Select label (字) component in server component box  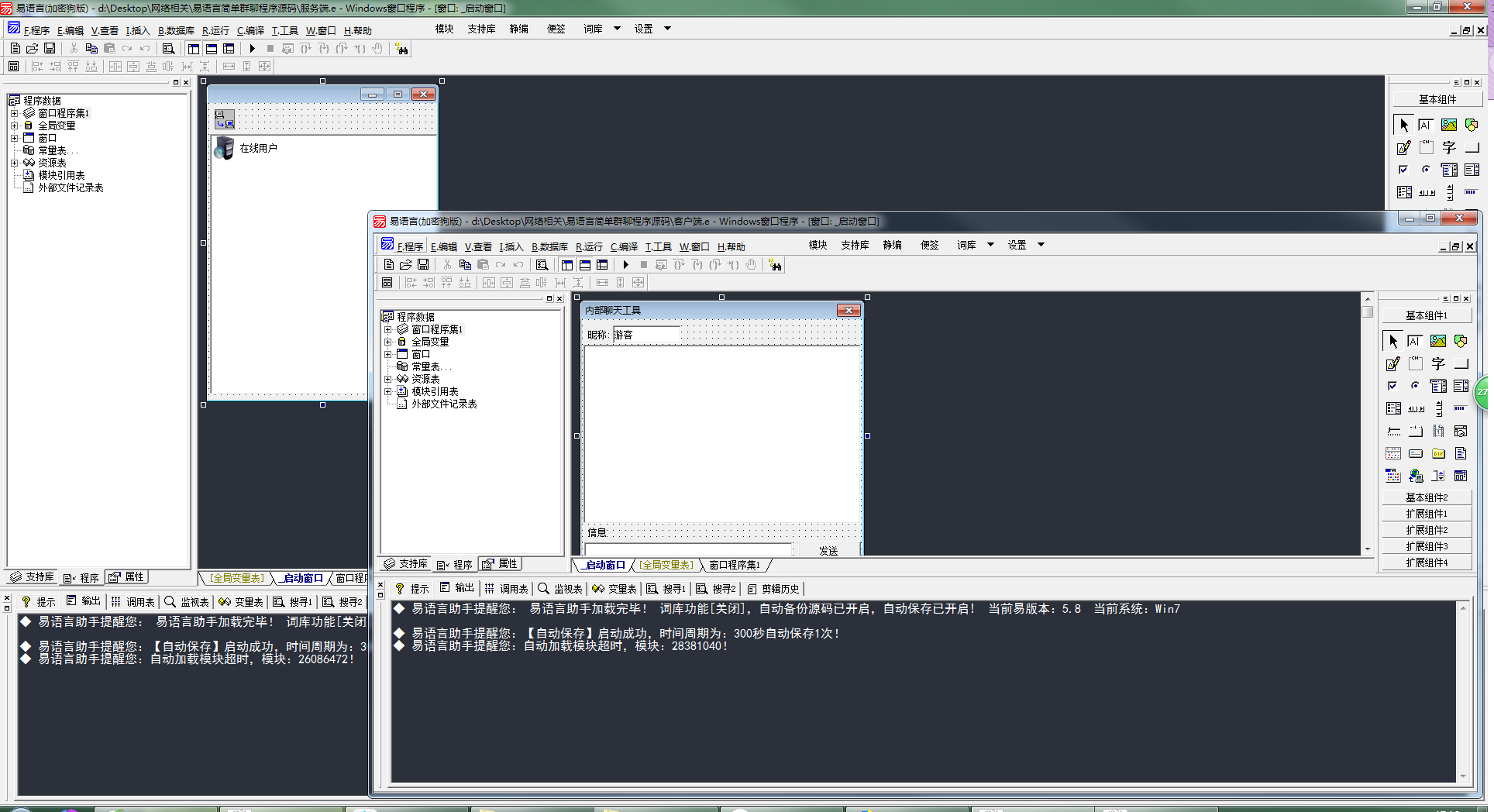[1449, 147]
